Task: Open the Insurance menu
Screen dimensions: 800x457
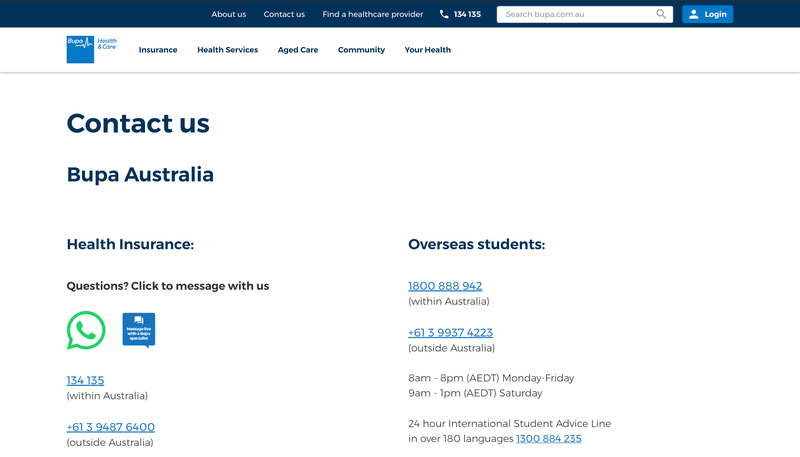Action: [x=158, y=50]
